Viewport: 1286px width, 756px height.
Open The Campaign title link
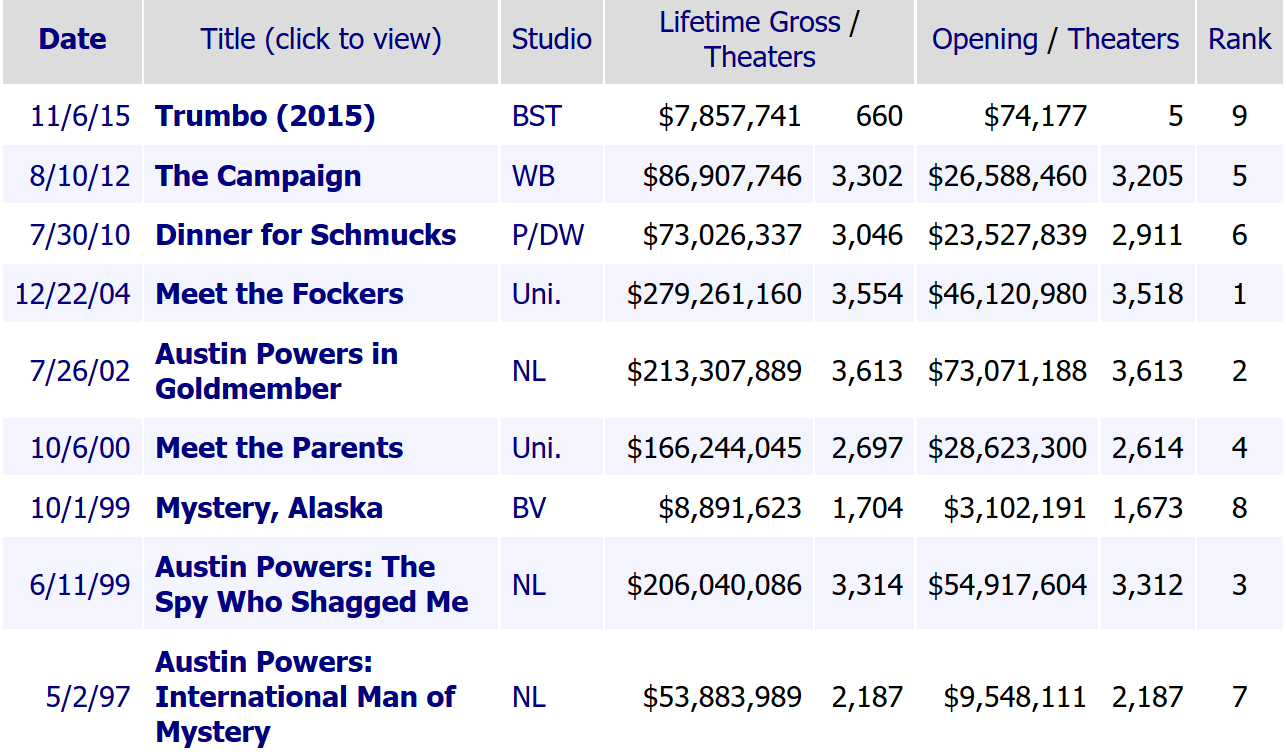pos(258,176)
